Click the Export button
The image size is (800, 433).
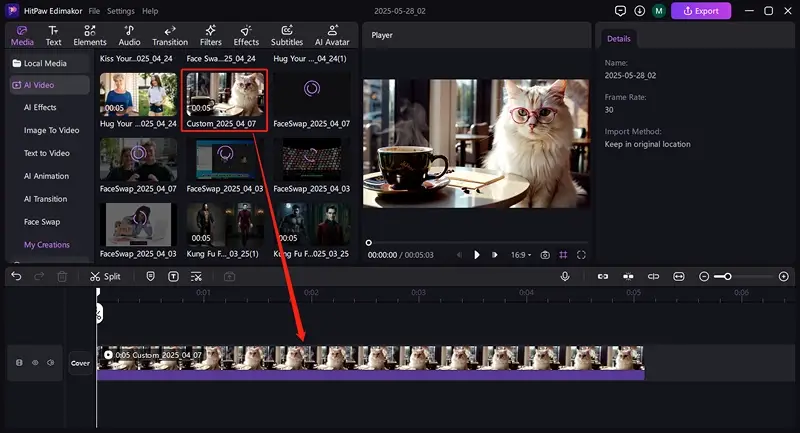(701, 11)
